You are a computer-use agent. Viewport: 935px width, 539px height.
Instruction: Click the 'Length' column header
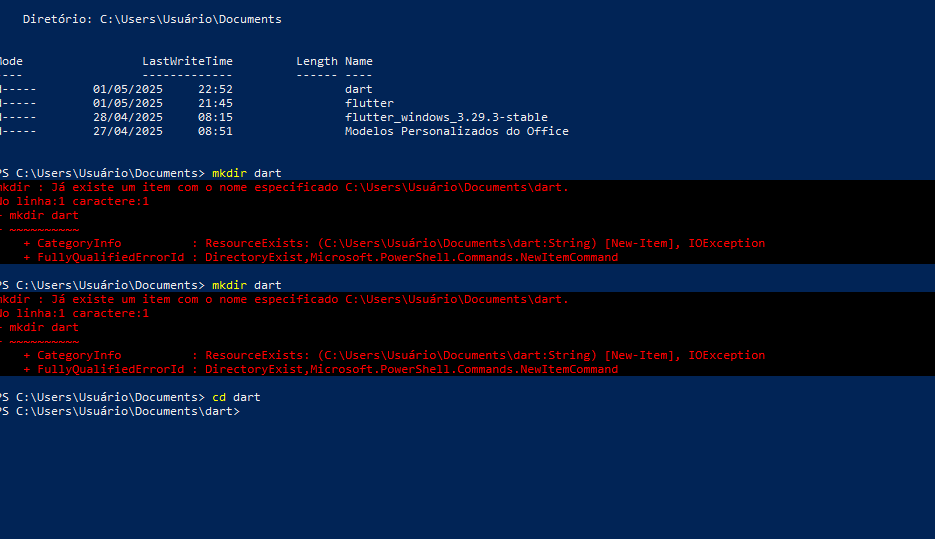[317, 61]
